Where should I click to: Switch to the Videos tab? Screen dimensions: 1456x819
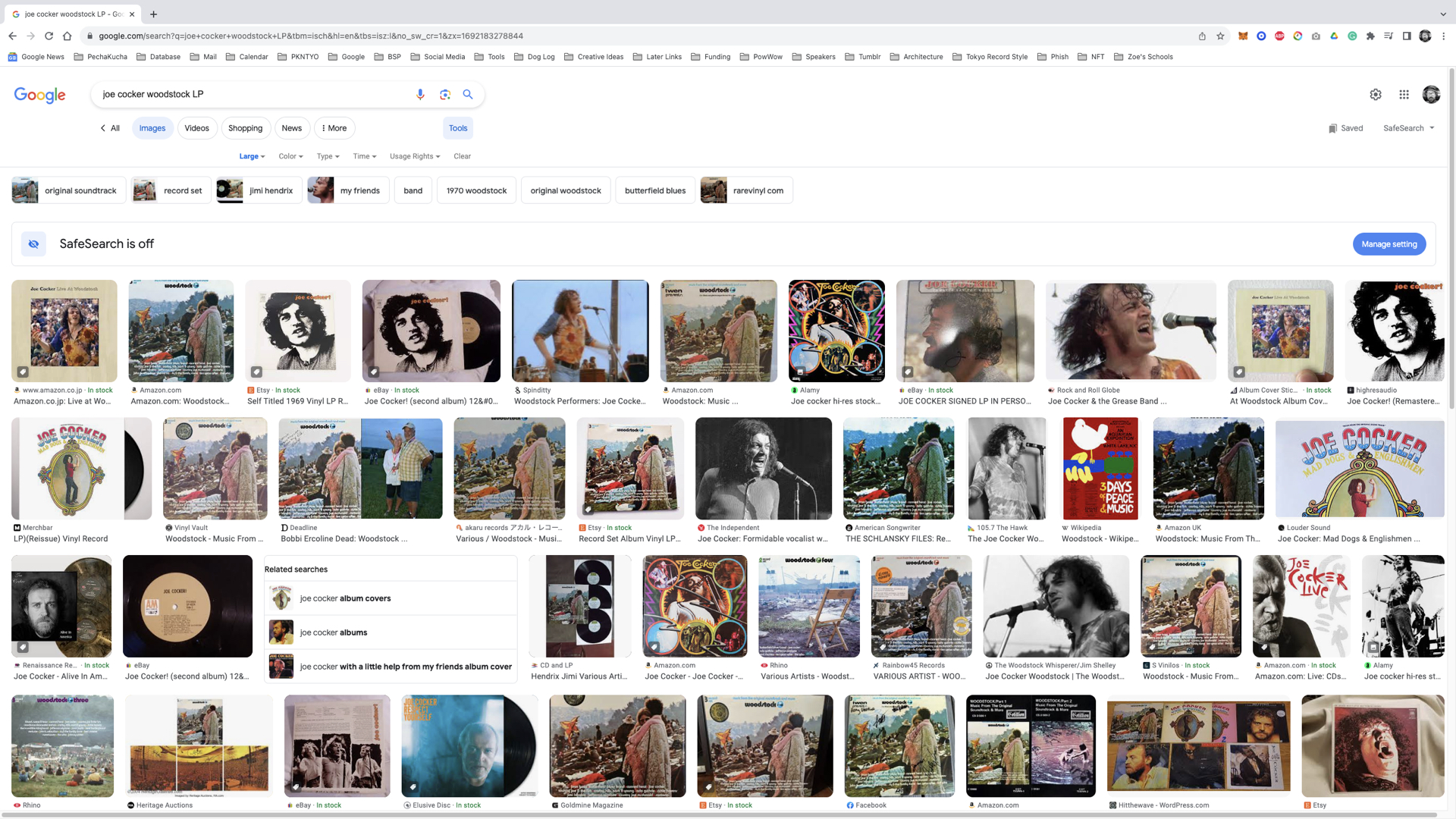[196, 128]
